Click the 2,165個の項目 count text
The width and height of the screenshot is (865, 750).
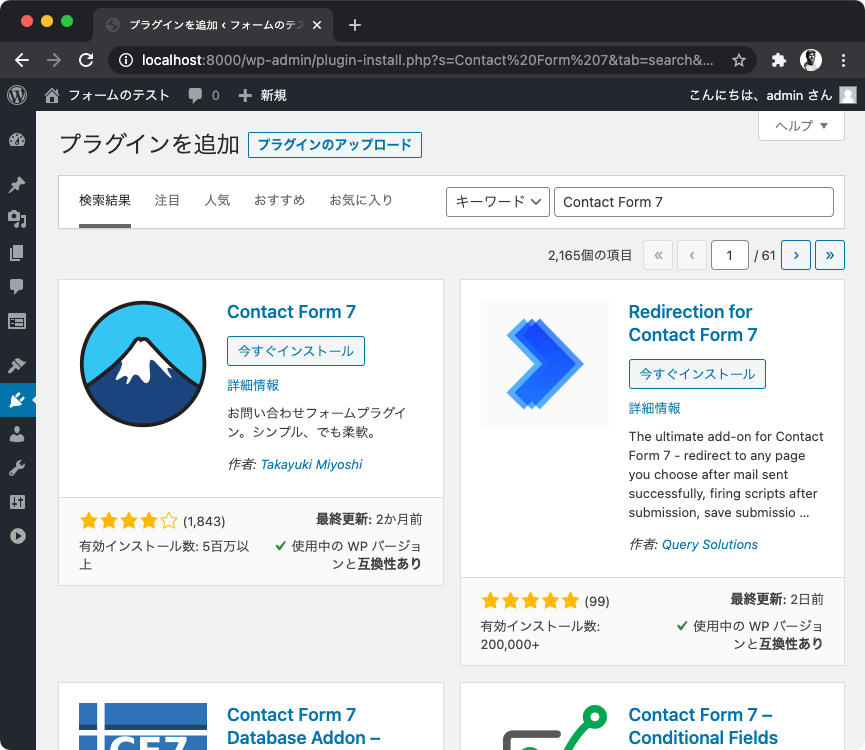point(590,255)
